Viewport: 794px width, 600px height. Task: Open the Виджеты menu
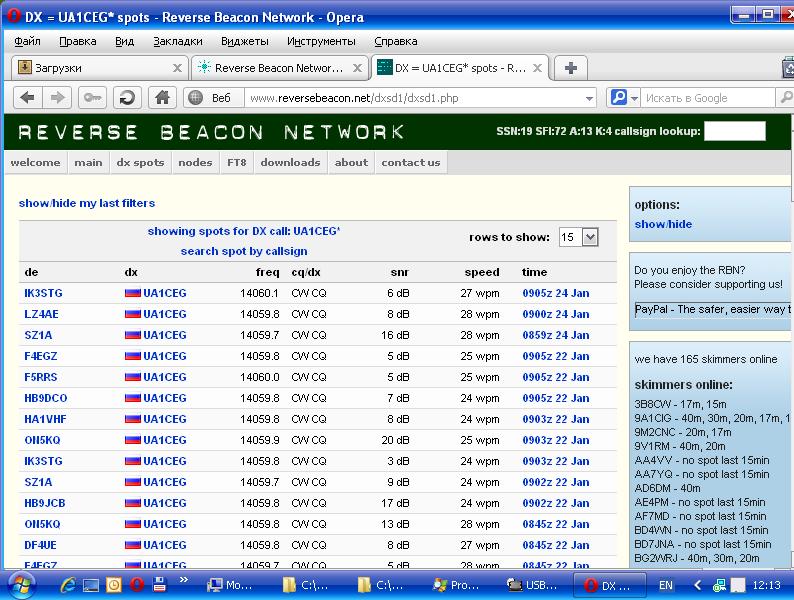(x=245, y=41)
